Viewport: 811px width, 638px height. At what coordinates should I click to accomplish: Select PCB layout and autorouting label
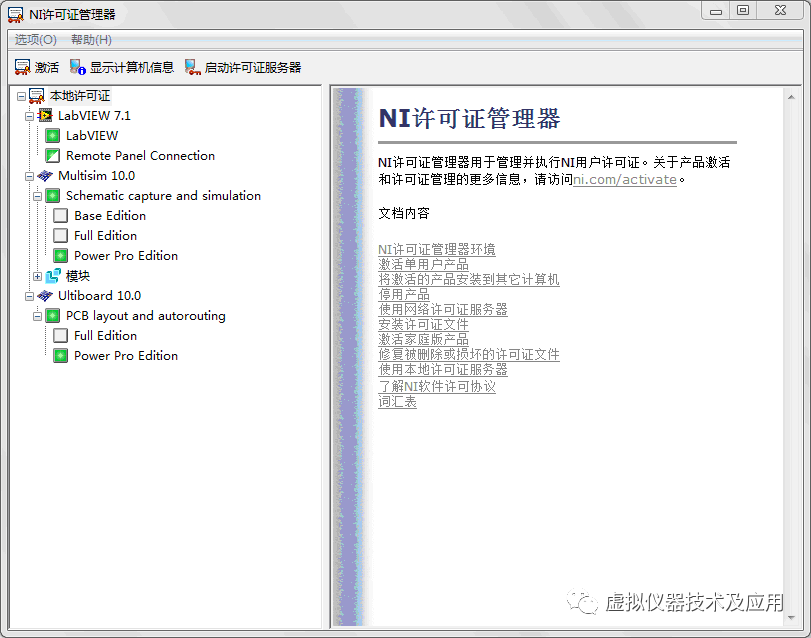click(146, 316)
